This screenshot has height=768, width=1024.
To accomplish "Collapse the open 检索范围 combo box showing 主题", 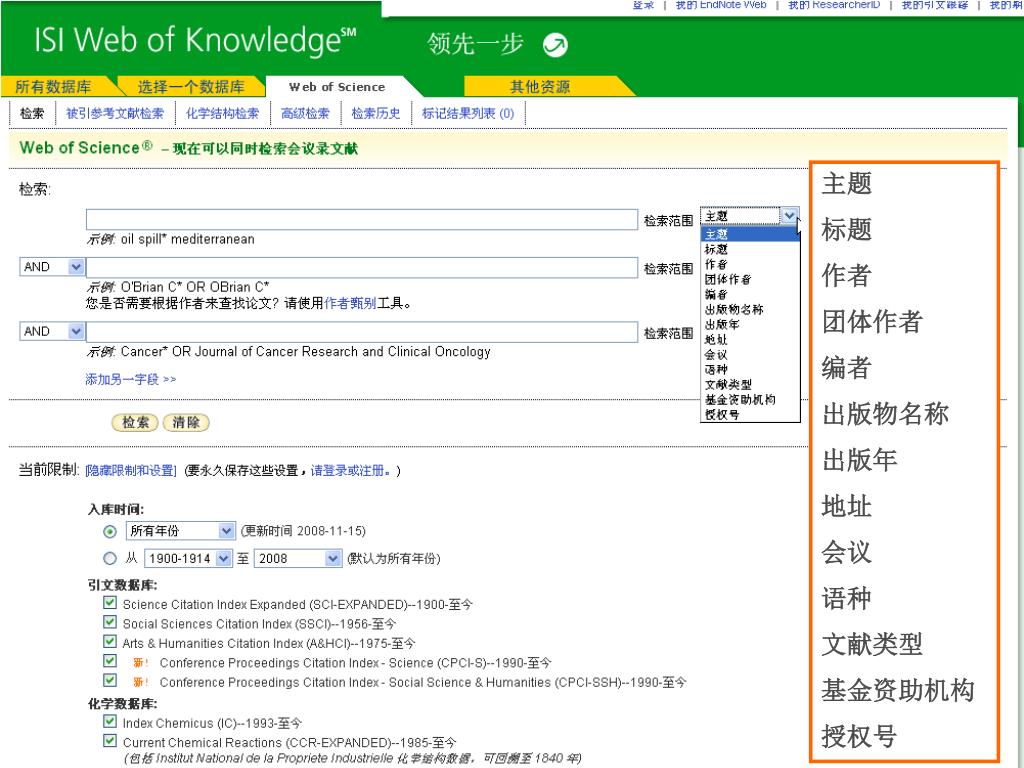I will tap(789, 216).
